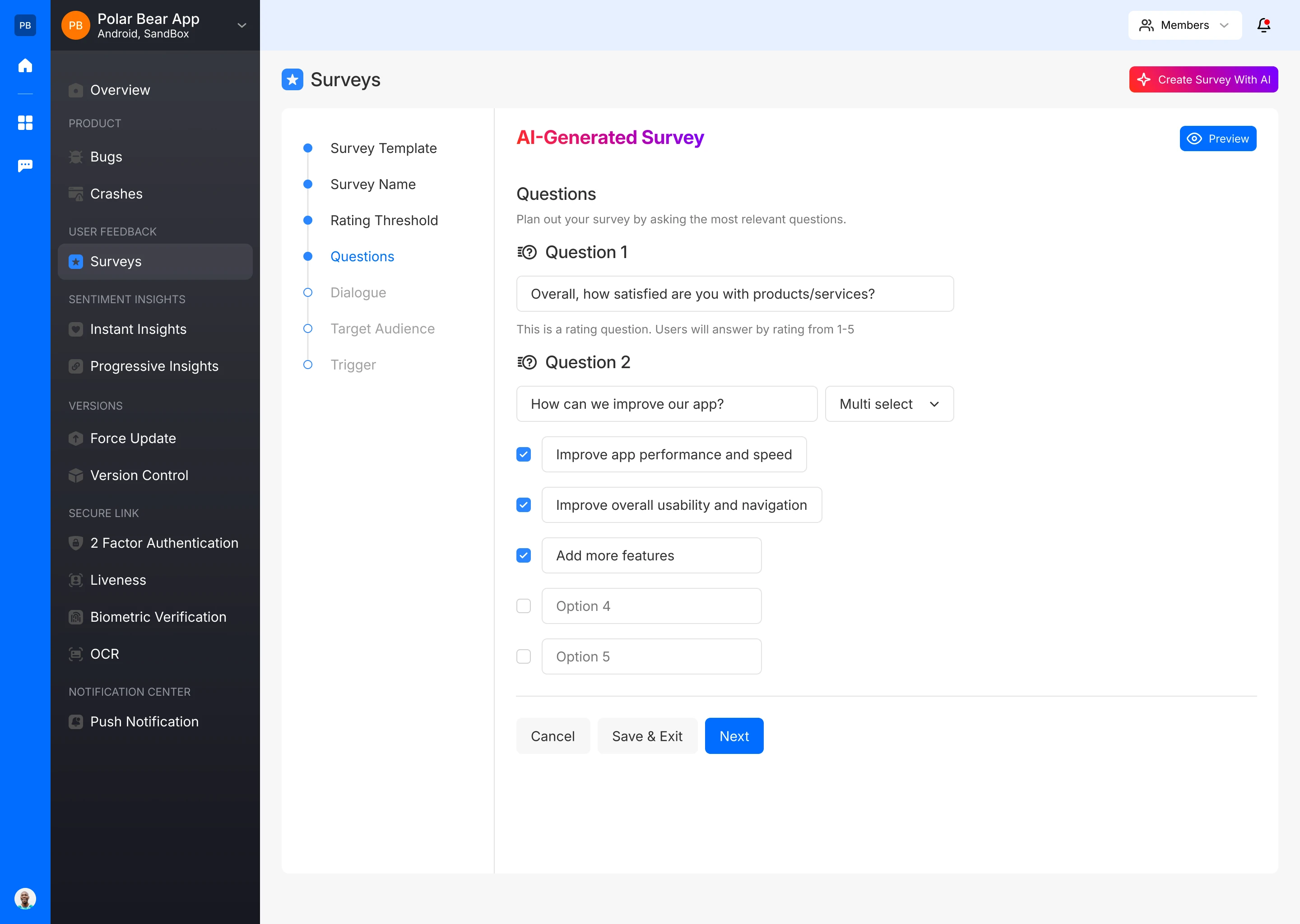Open OCR in the sidebar
Image resolution: width=1300 pixels, height=924 pixels.
coord(105,654)
